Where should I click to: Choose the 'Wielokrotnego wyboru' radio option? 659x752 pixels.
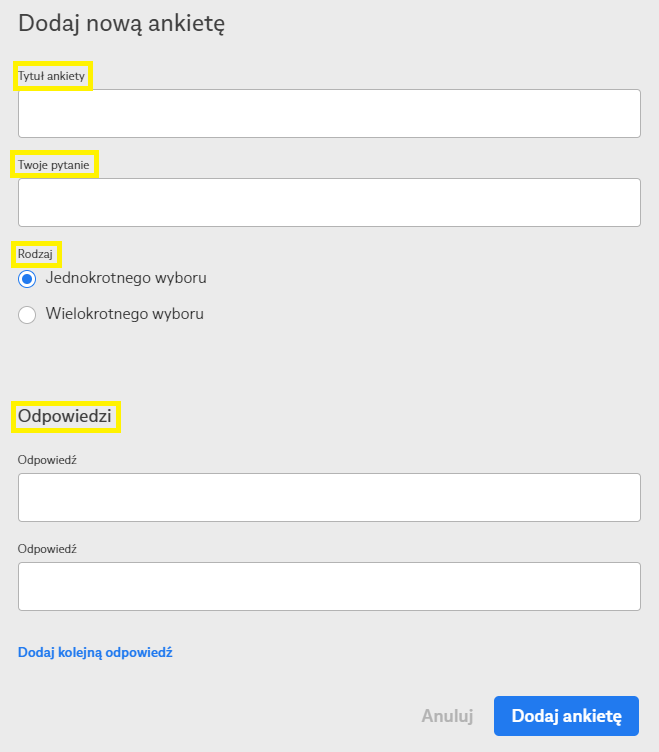[x=27, y=315]
